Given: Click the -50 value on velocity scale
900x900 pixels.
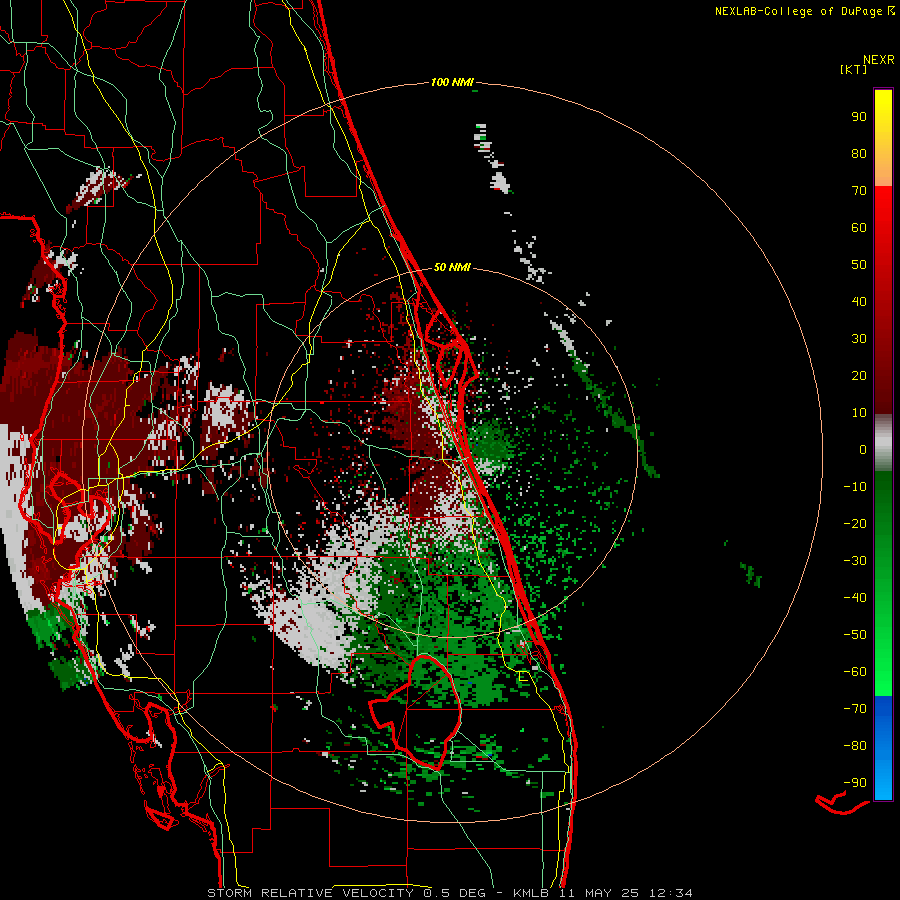Looking at the screenshot, I should [x=855, y=635].
